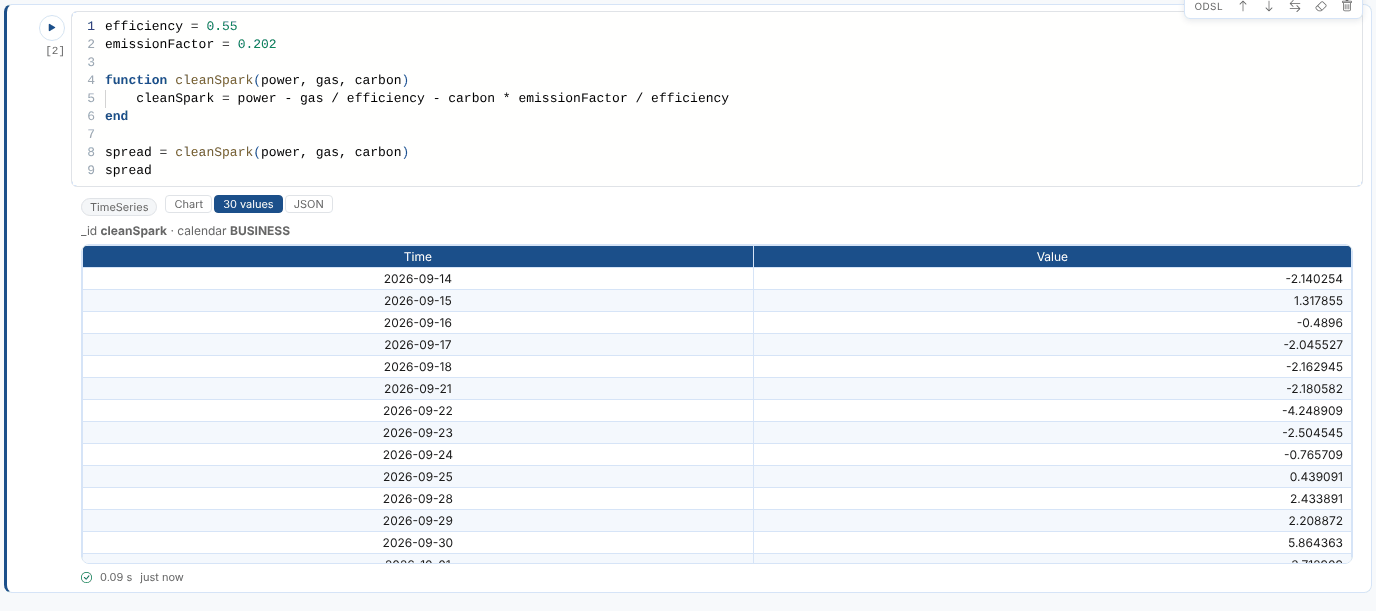Image resolution: width=1376 pixels, height=611 pixels.
Task: Click the Value column header
Action: pos(1052,257)
